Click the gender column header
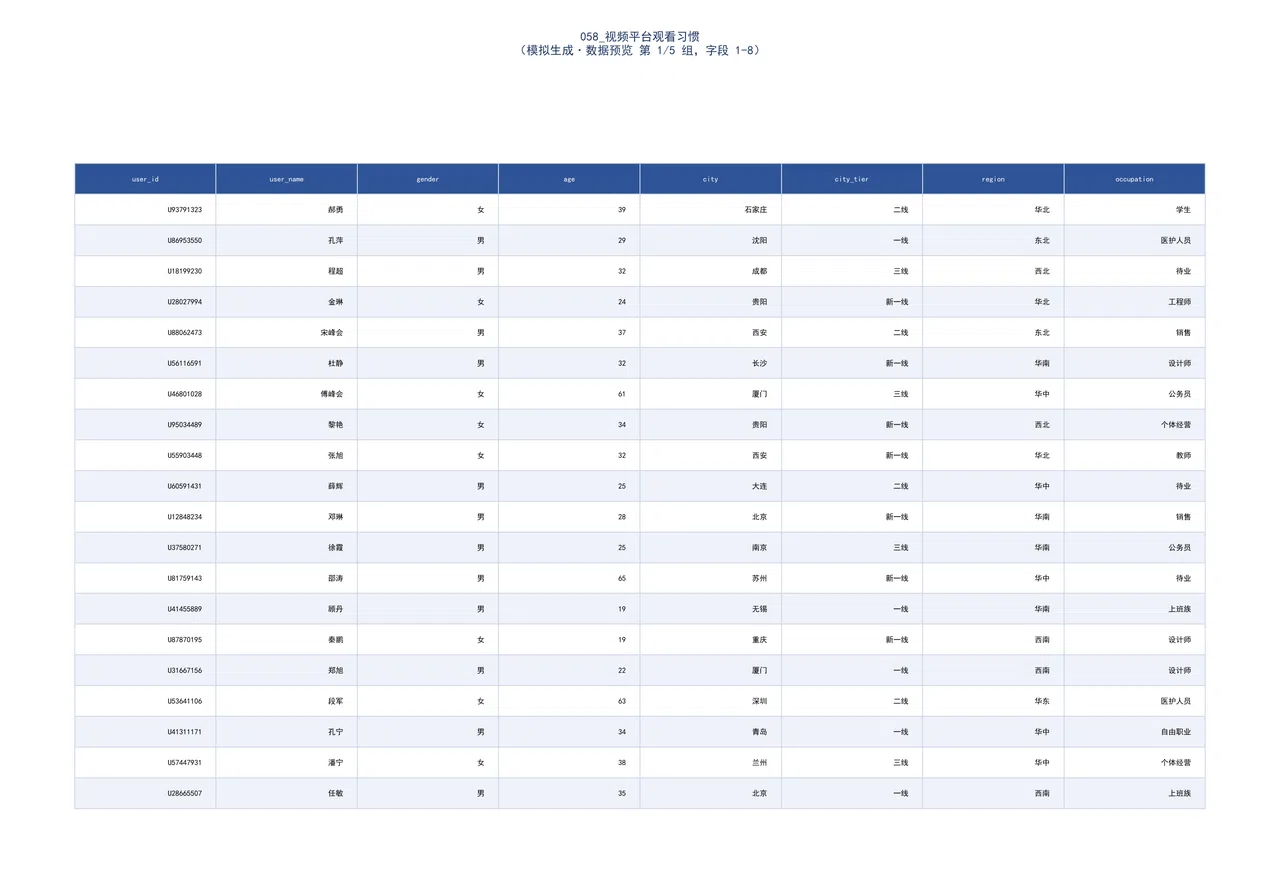This screenshot has width=1280, height=874. [428, 179]
